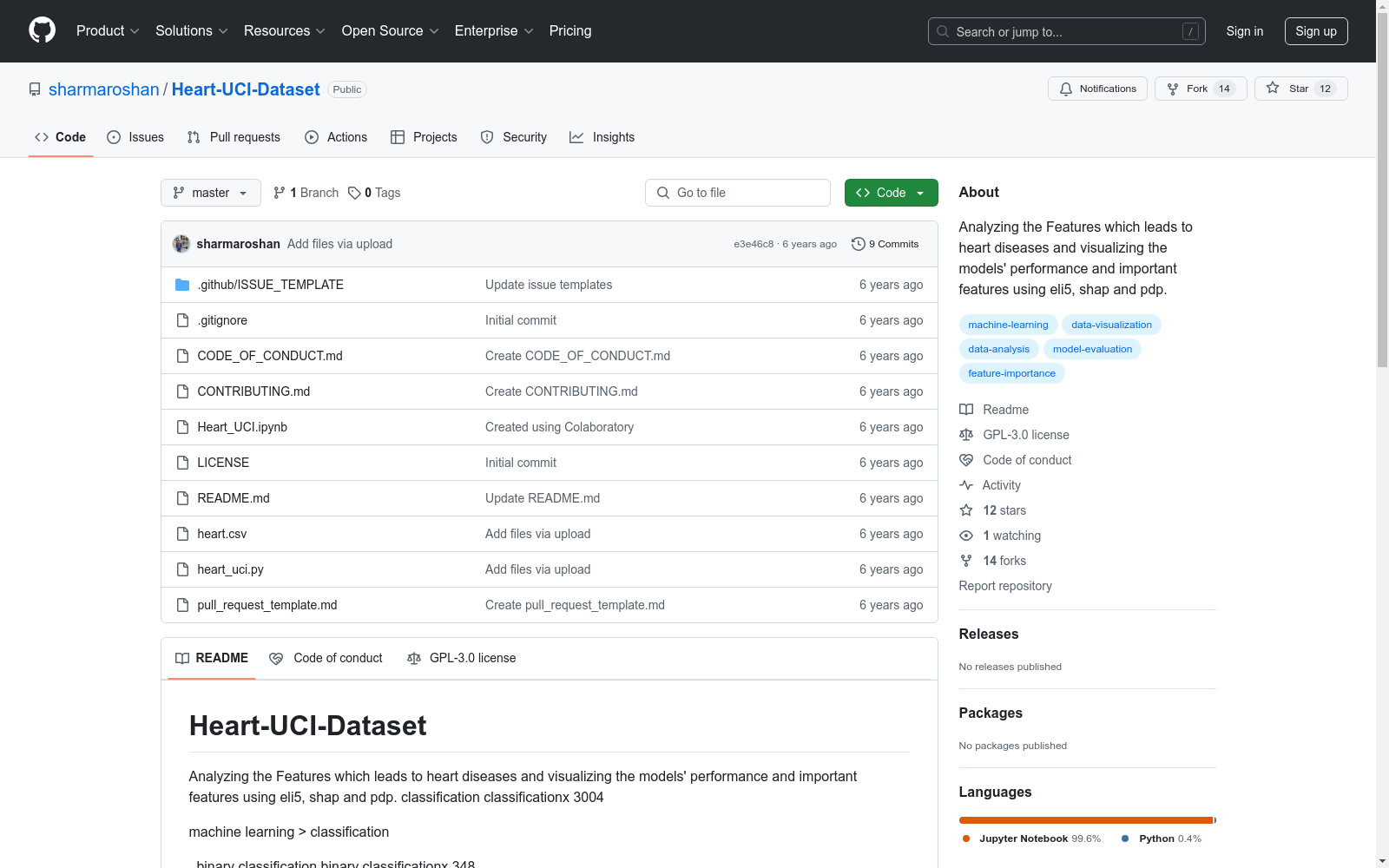Click the Sign in link

1245,31
